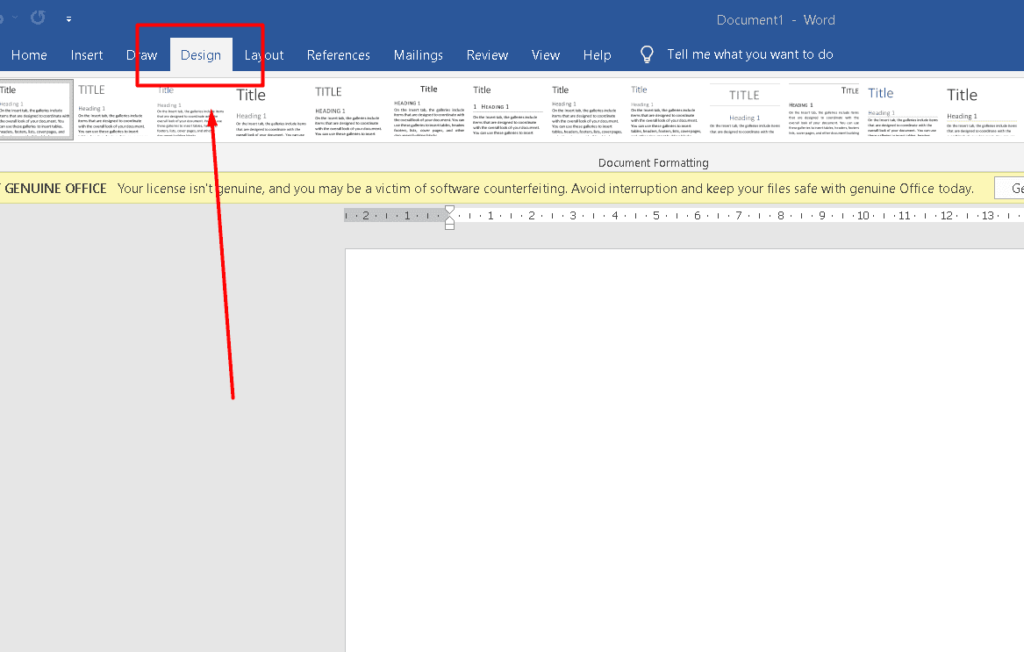Screen dimensions: 1024x652
Task: Click the Hanging Indent marker on ruler
Action: pyautogui.click(x=449, y=221)
